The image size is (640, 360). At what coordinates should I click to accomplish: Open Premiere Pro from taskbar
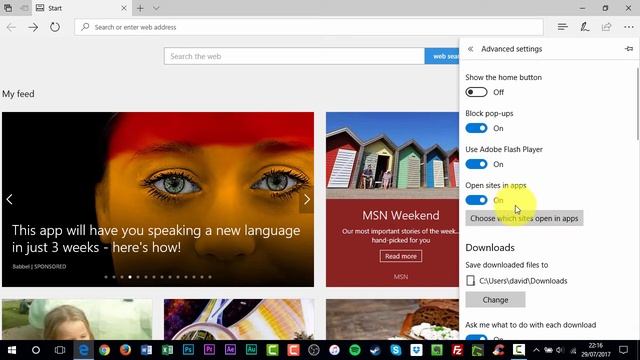209,350
